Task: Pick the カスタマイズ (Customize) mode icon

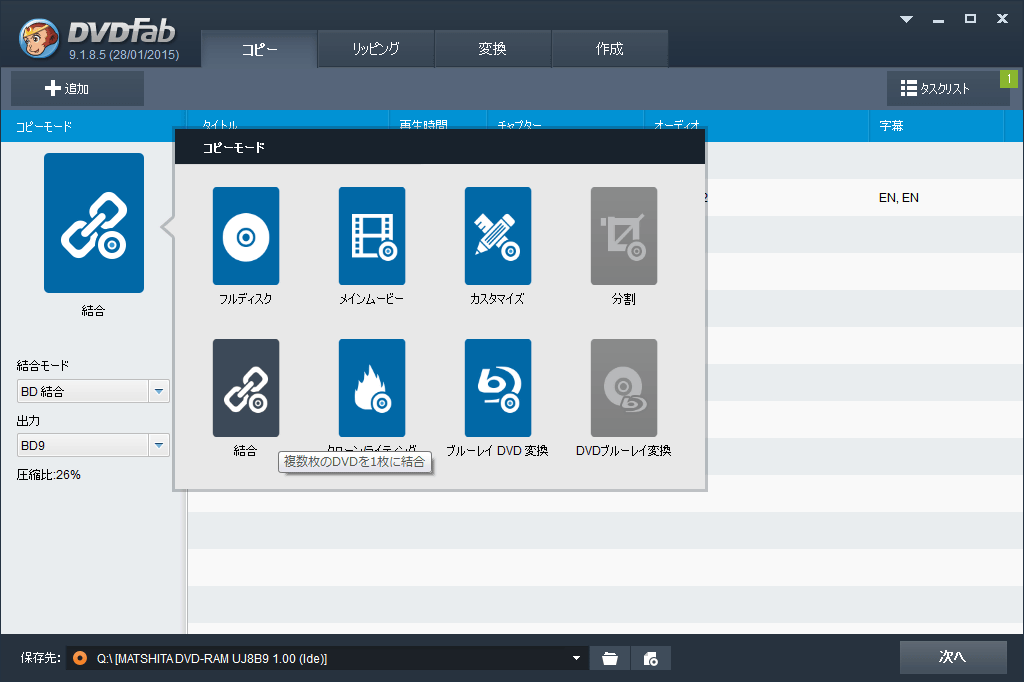Action: [x=498, y=236]
